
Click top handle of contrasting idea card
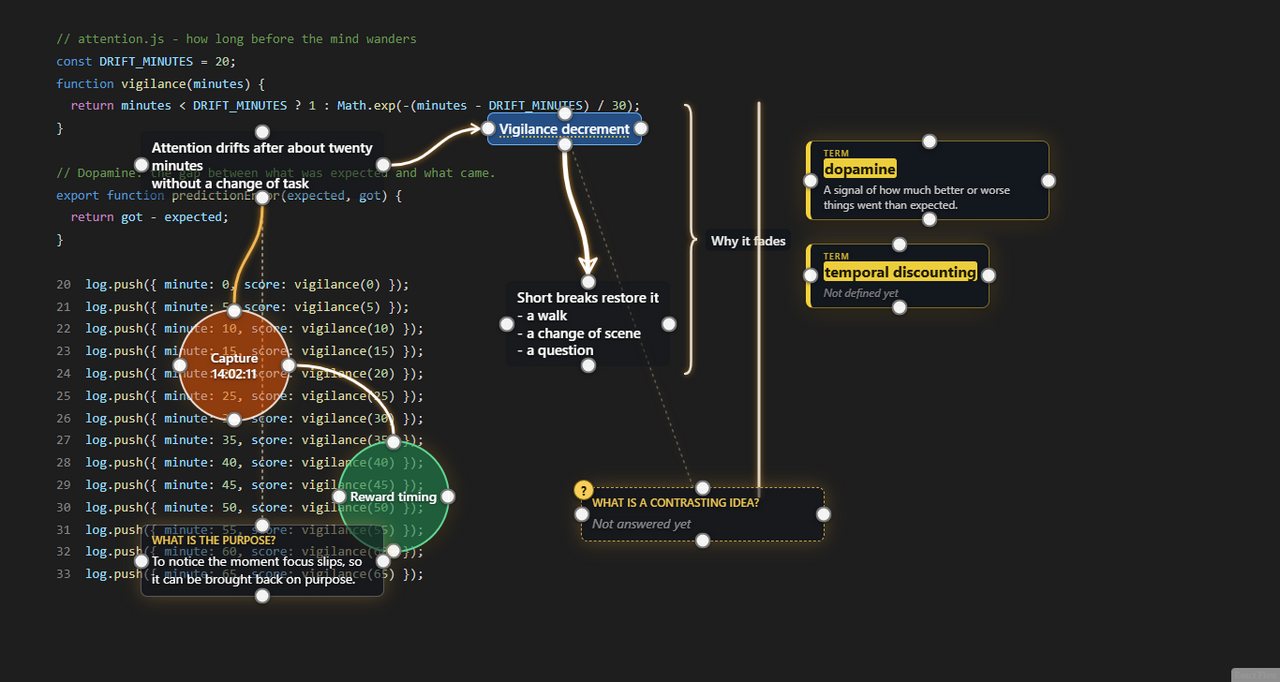703,488
